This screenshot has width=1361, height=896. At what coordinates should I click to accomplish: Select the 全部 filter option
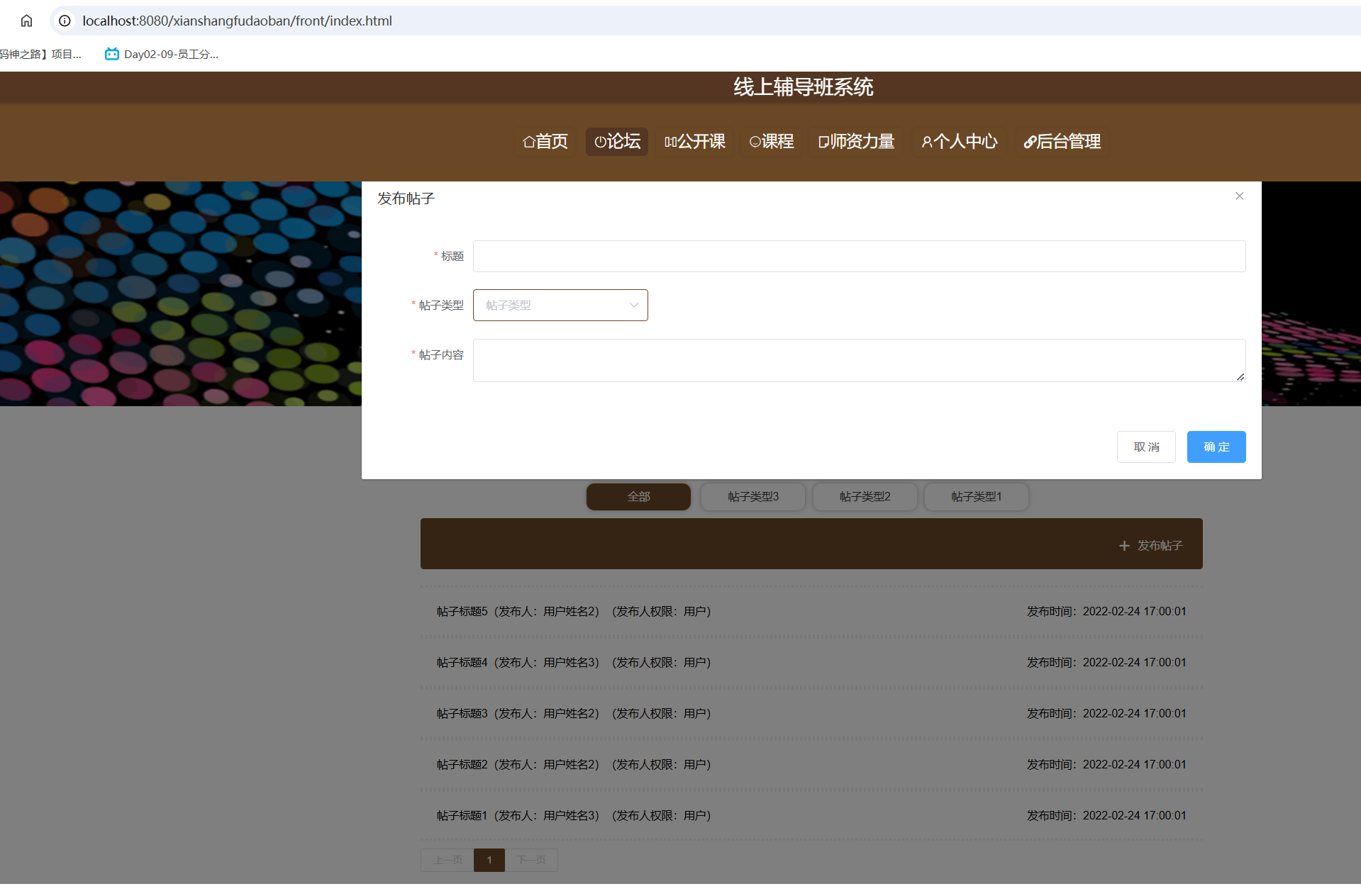point(638,496)
